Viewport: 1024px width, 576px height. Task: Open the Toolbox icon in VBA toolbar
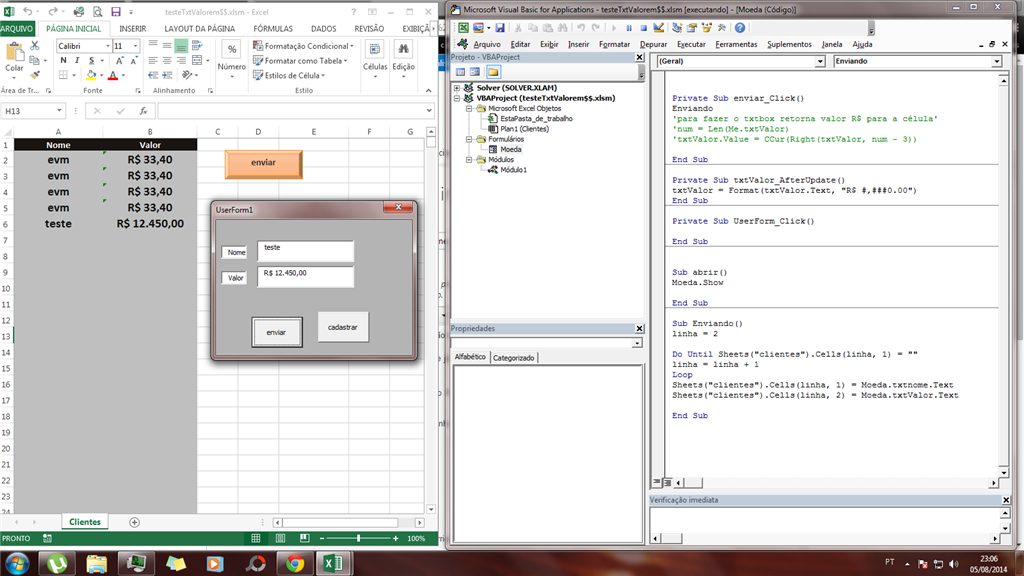coord(722,27)
